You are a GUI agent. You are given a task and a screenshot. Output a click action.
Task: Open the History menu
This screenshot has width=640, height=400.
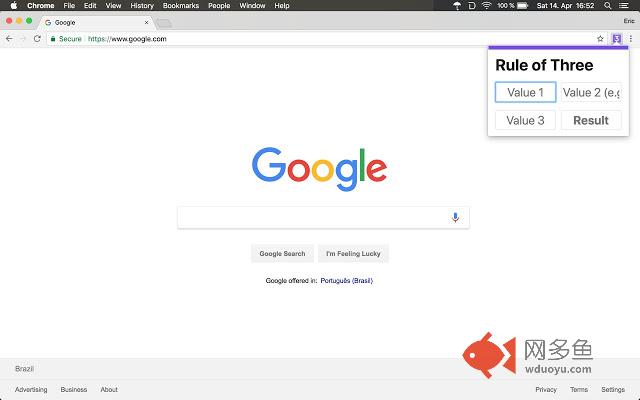coord(142,5)
